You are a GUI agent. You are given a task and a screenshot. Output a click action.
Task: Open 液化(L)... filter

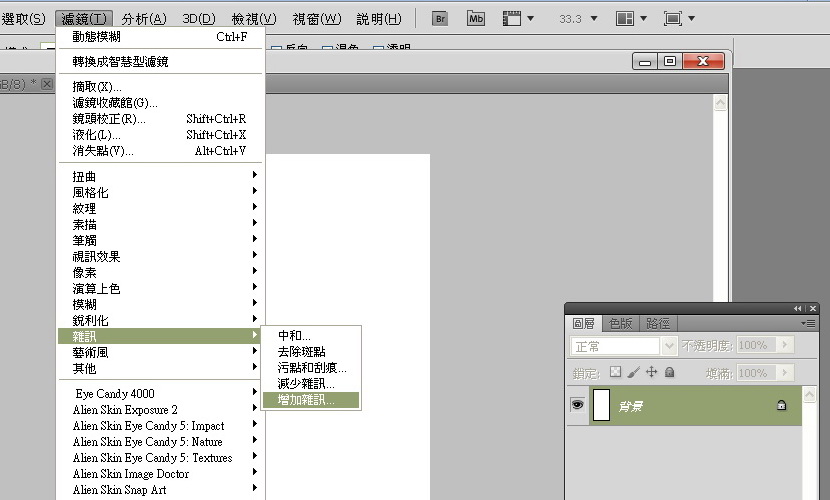159,134
